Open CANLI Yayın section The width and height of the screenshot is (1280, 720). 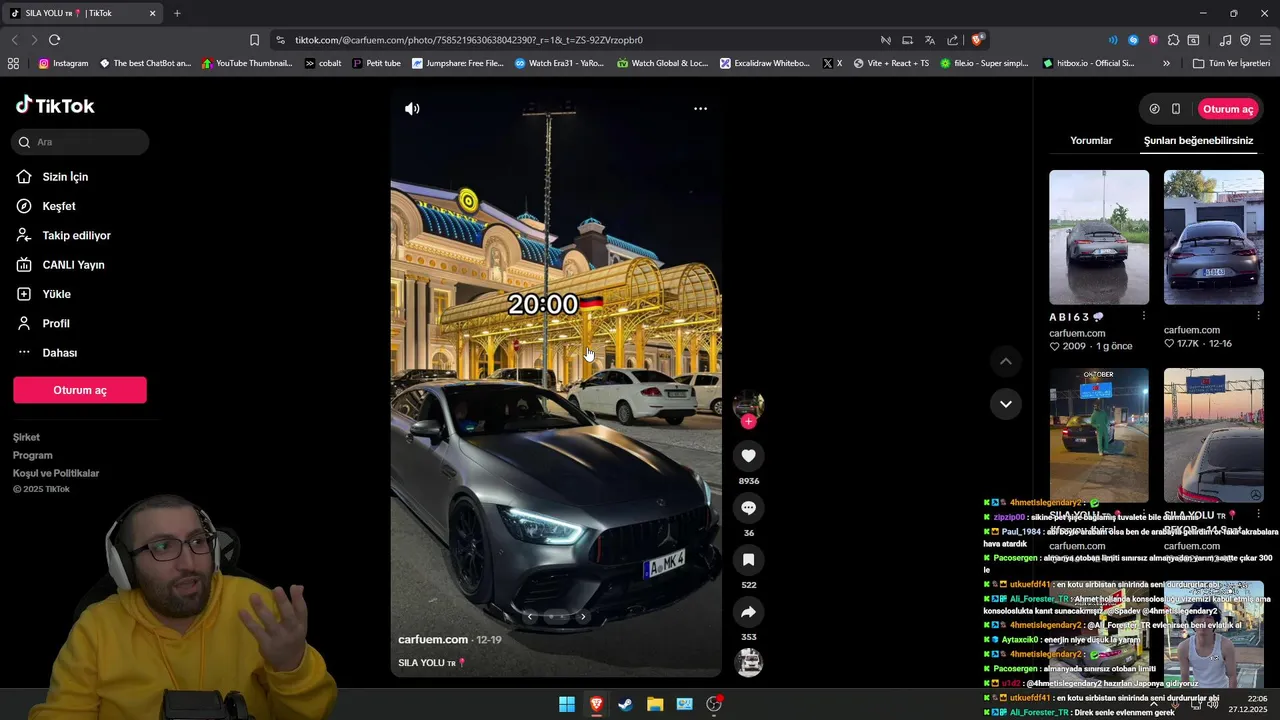coord(73,265)
